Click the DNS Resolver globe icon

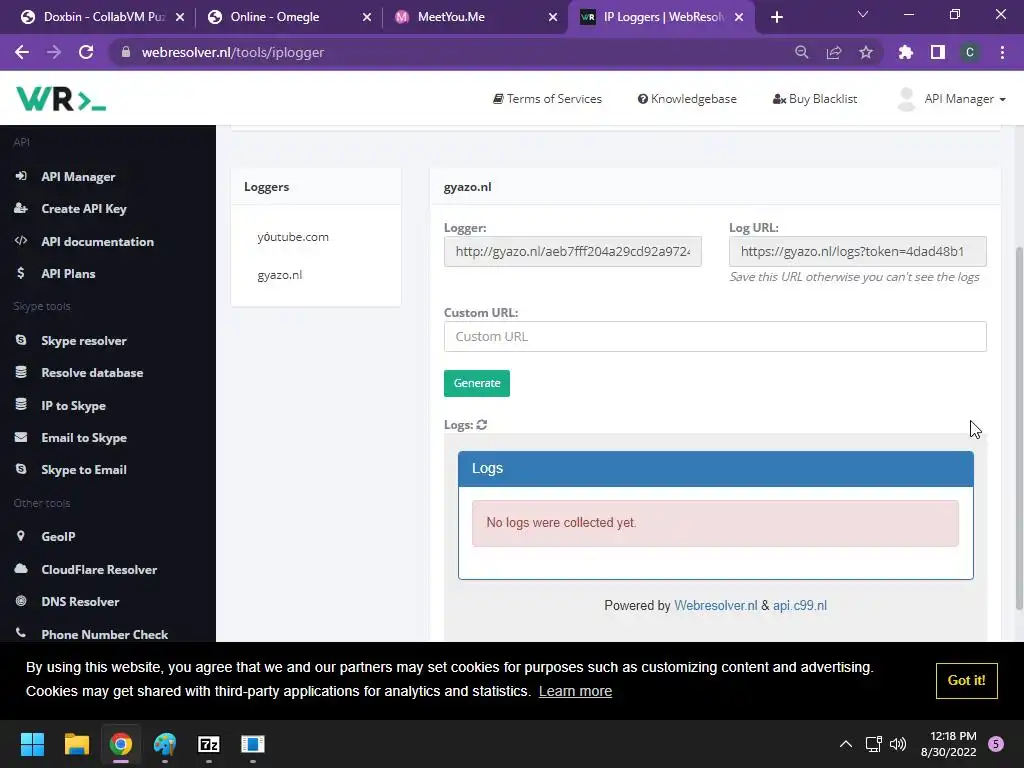(x=21, y=601)
